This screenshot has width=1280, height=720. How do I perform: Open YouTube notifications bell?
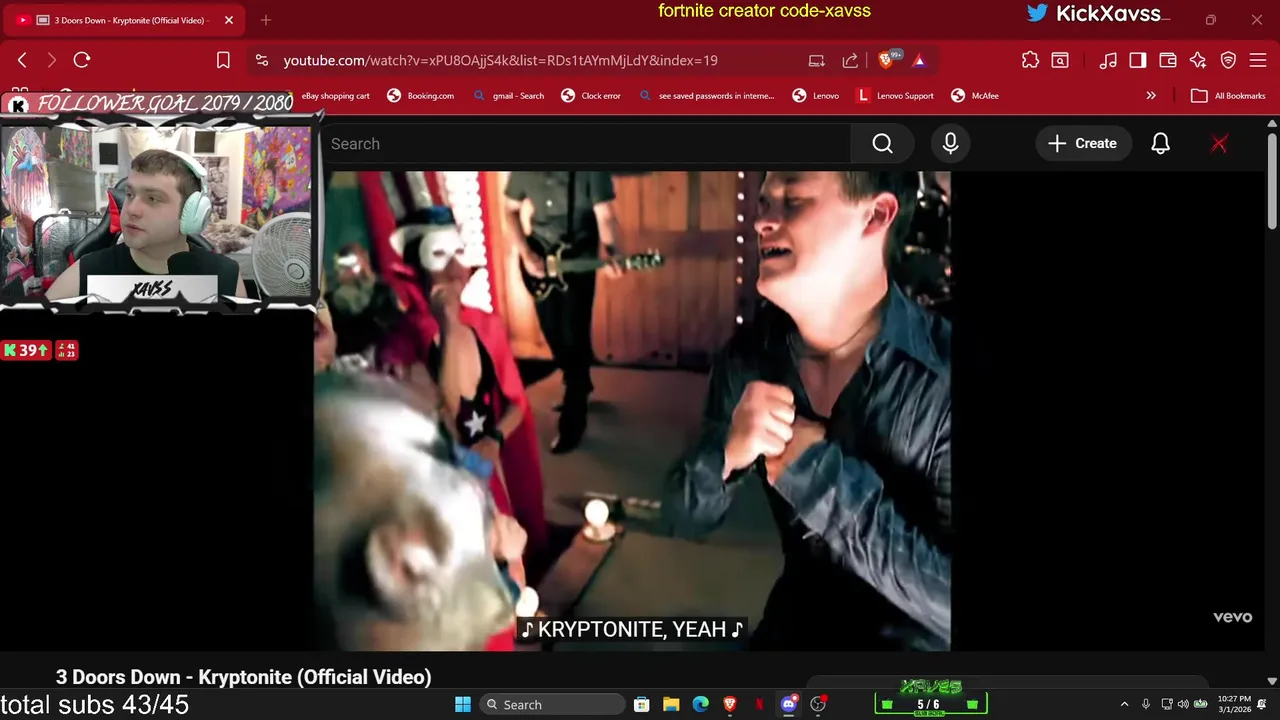tap(1160, 144)
